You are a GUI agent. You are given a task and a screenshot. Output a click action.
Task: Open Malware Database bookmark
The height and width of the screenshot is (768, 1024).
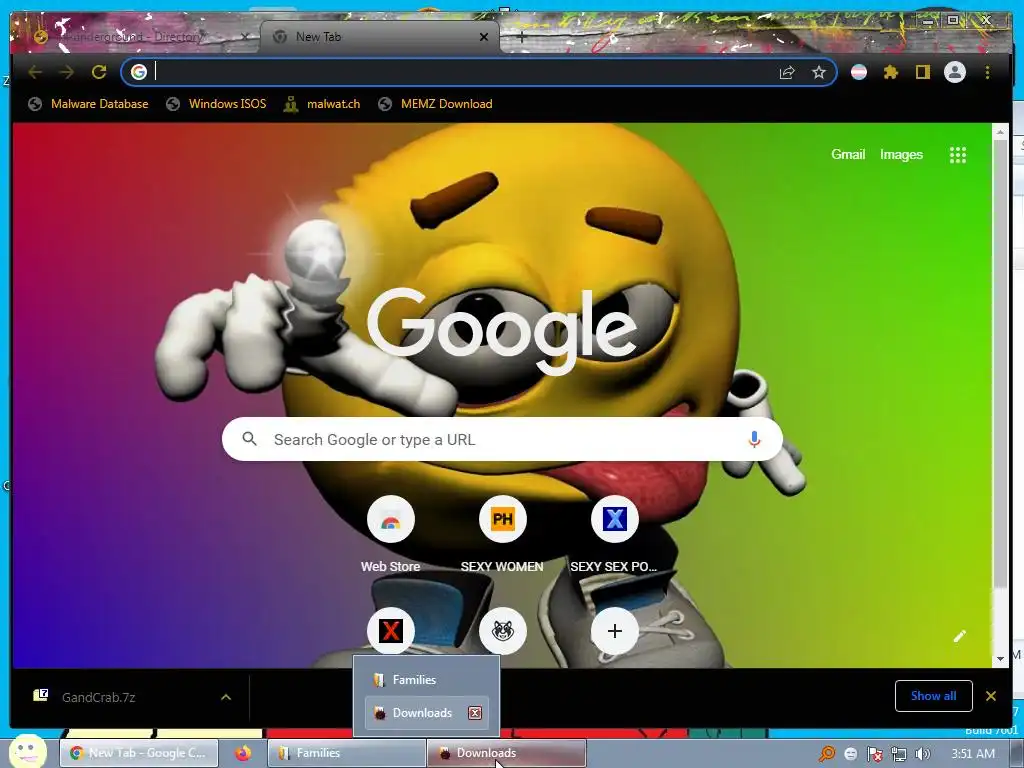click(88, 104)
